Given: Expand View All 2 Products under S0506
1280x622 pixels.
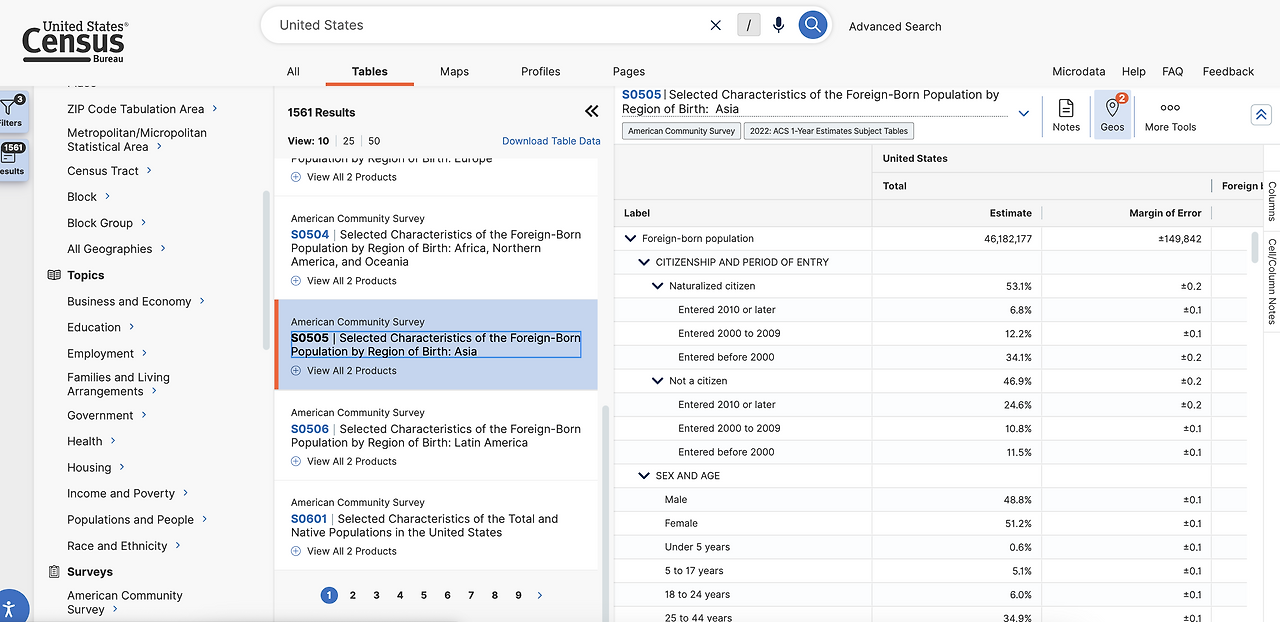Looking at the screenshot, I should [343, 461].
